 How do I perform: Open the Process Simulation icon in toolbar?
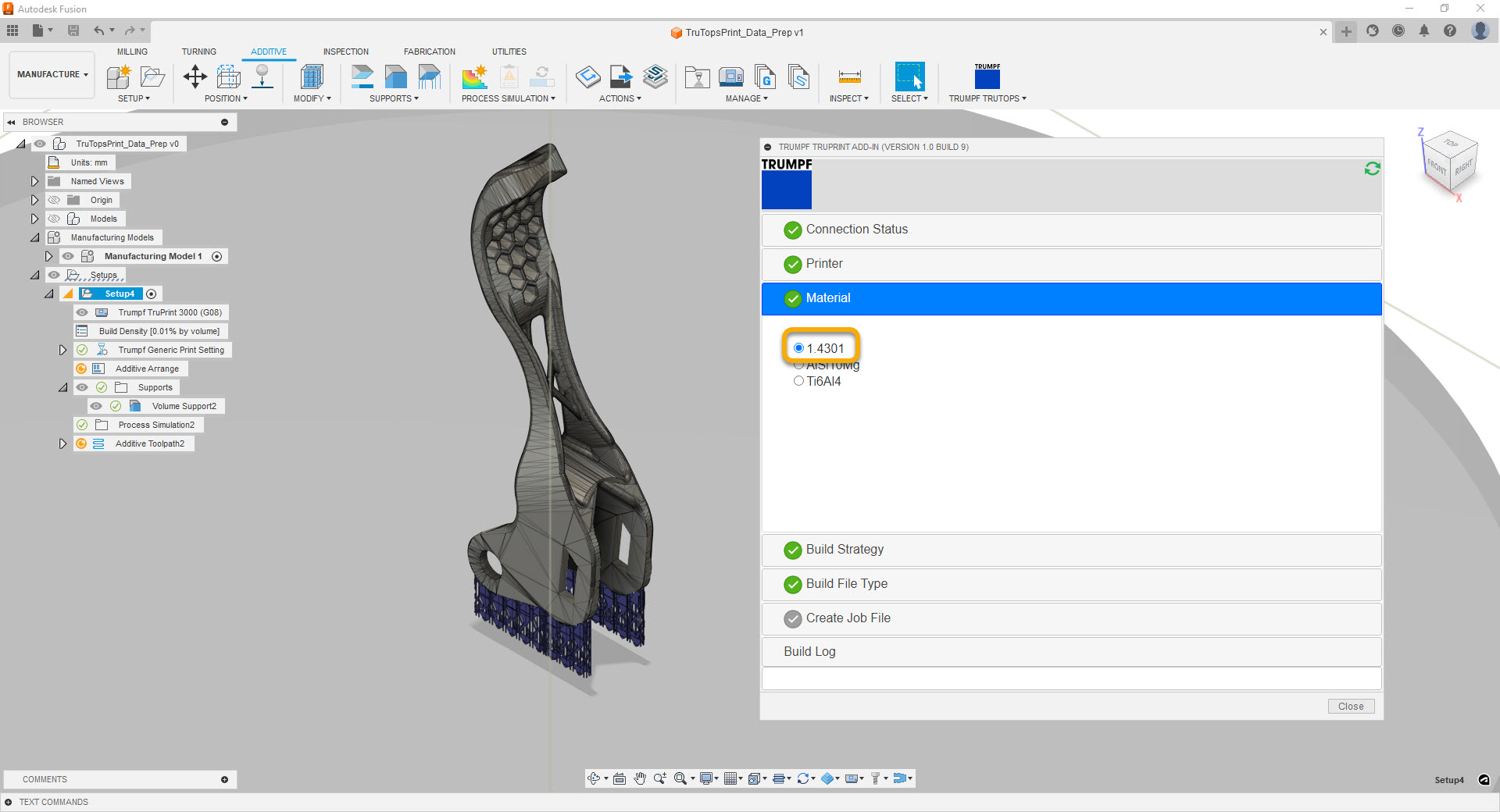pyautogui.click(x=474, y=77)
